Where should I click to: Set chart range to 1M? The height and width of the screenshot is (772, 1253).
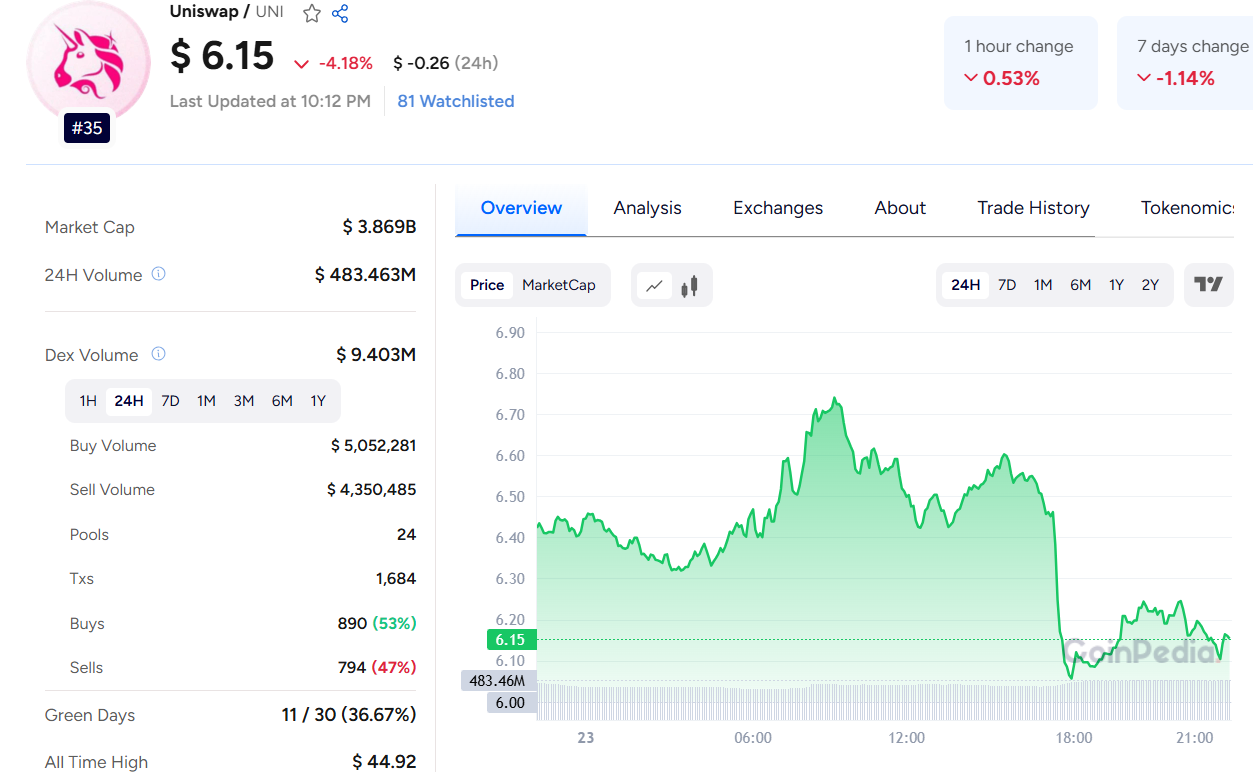tap(1043, 285)
